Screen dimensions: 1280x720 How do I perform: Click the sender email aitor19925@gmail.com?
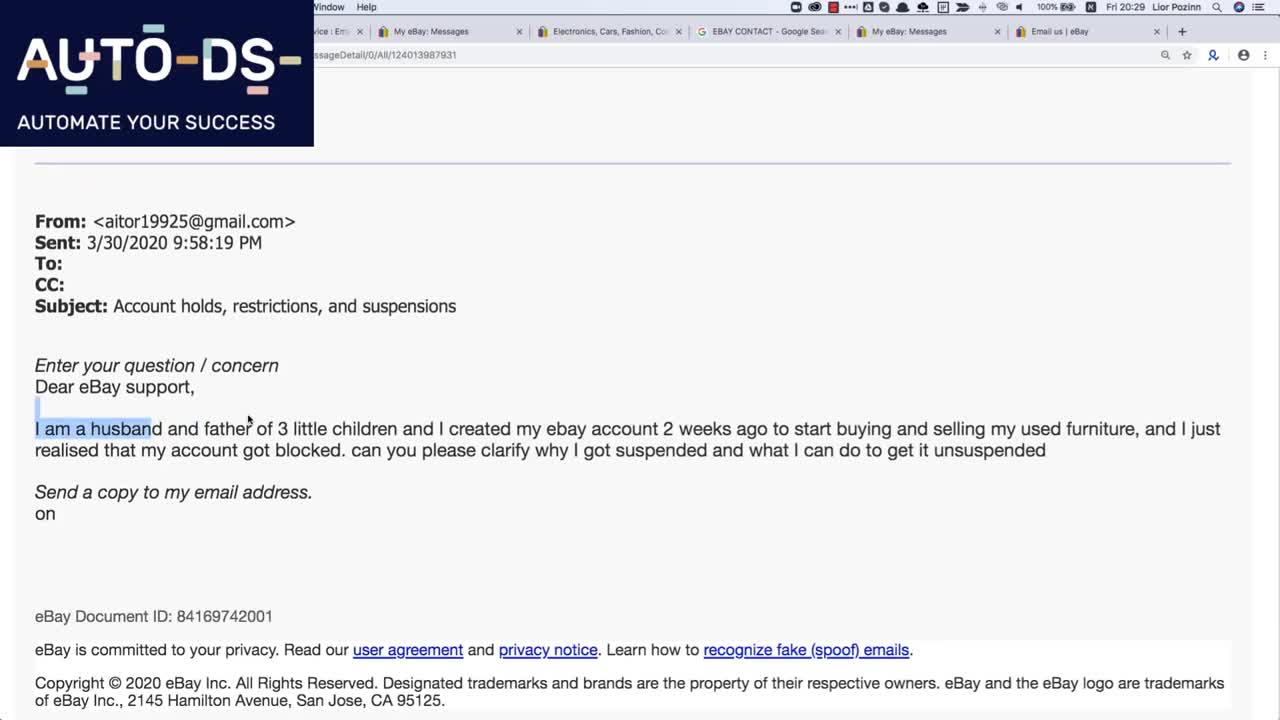(x=194, y=222)
